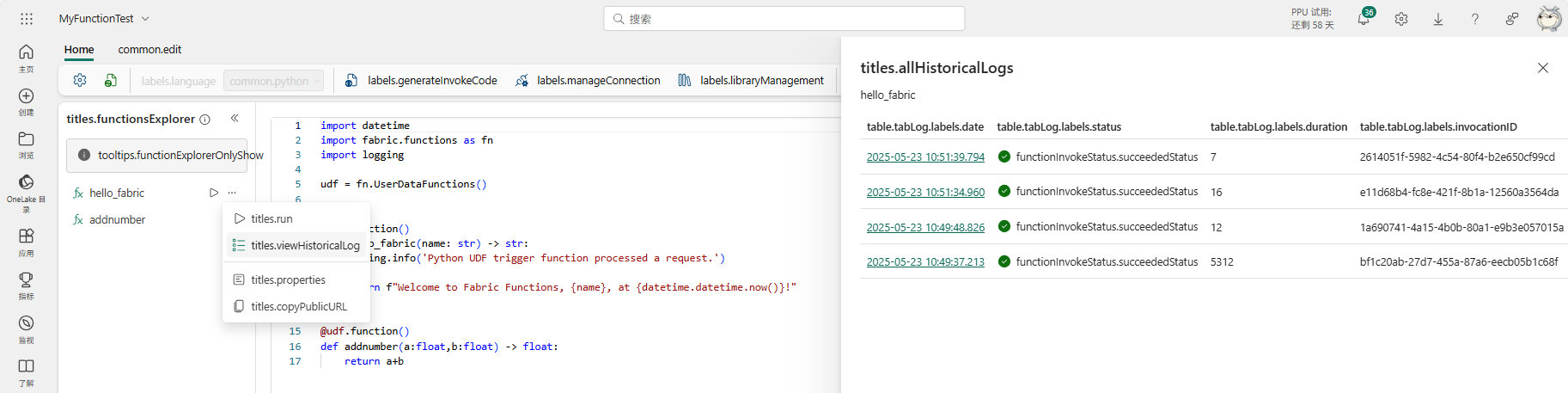
Task: Click the table.tabLog.labels.duration column header
Action: coord(1278,126)
